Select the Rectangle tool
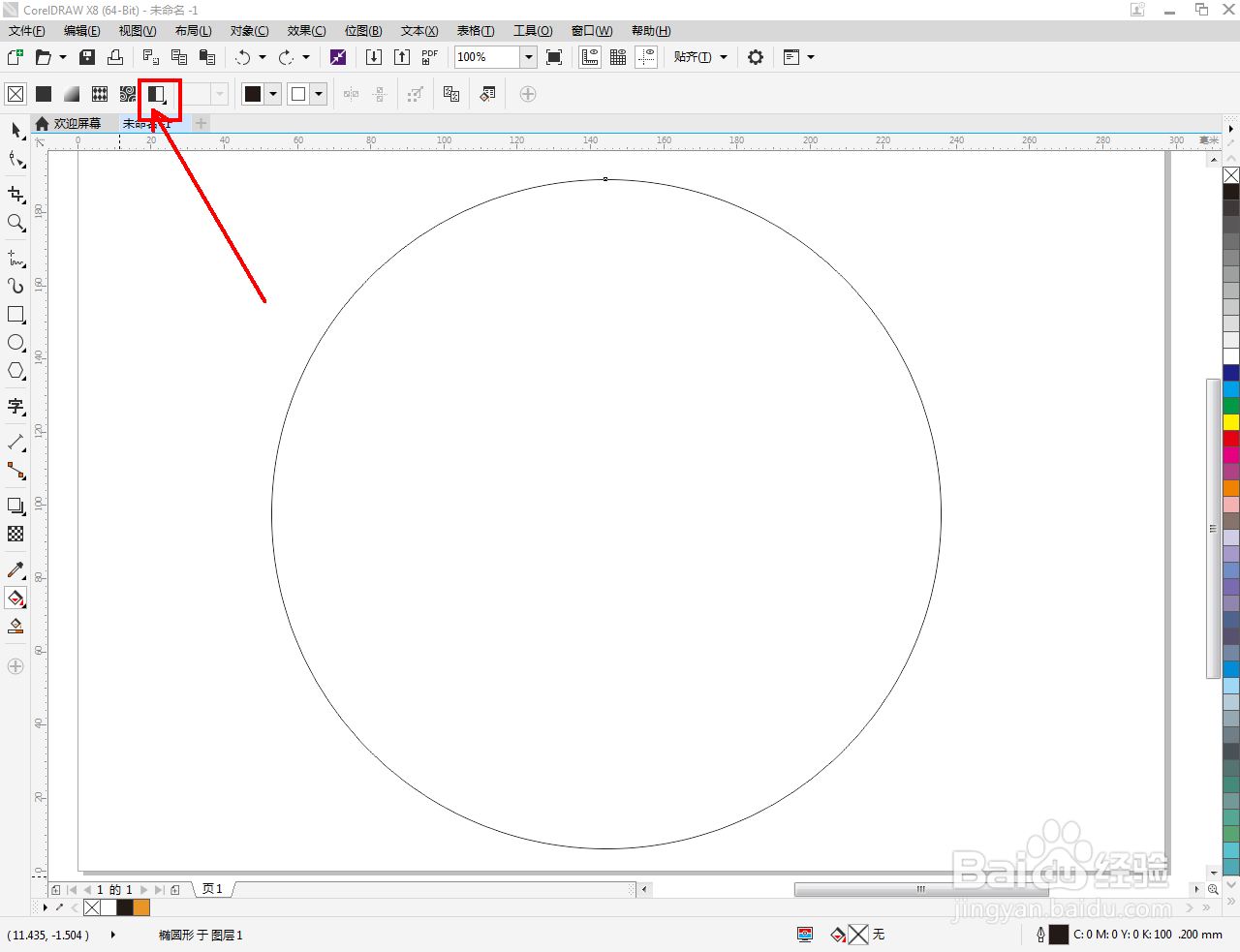The image size is (1240, 952). (15, 315)
